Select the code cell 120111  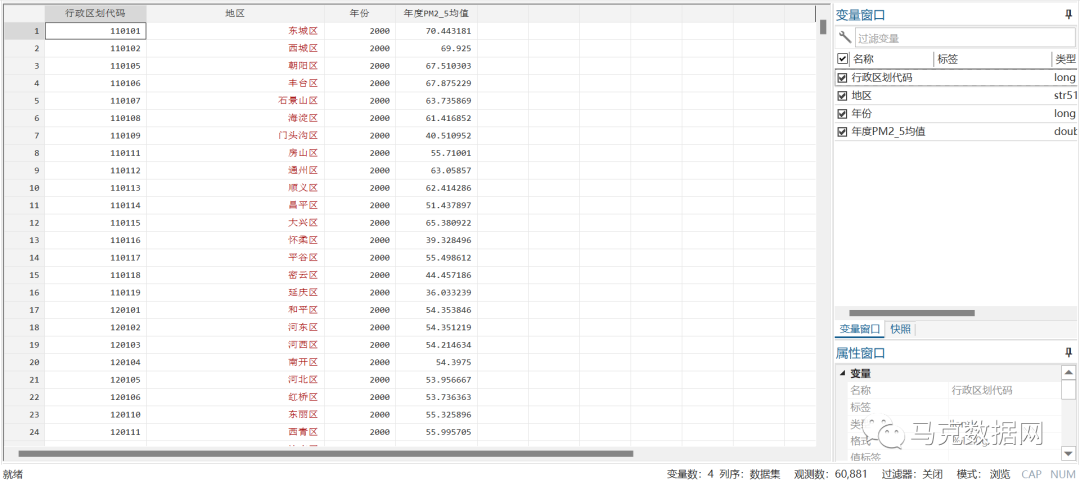click(x=96, y=432)
